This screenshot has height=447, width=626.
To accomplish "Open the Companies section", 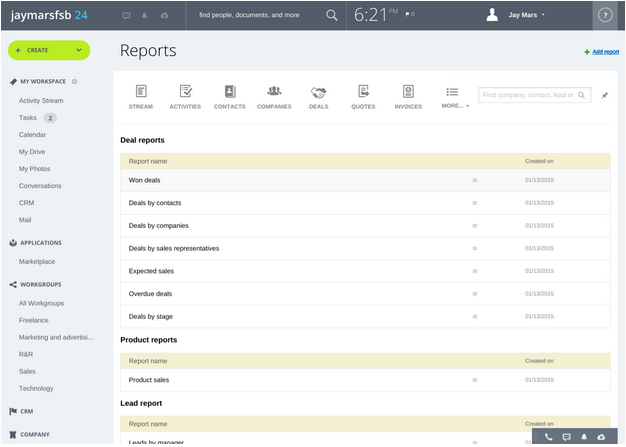I will tap(274, 97).
